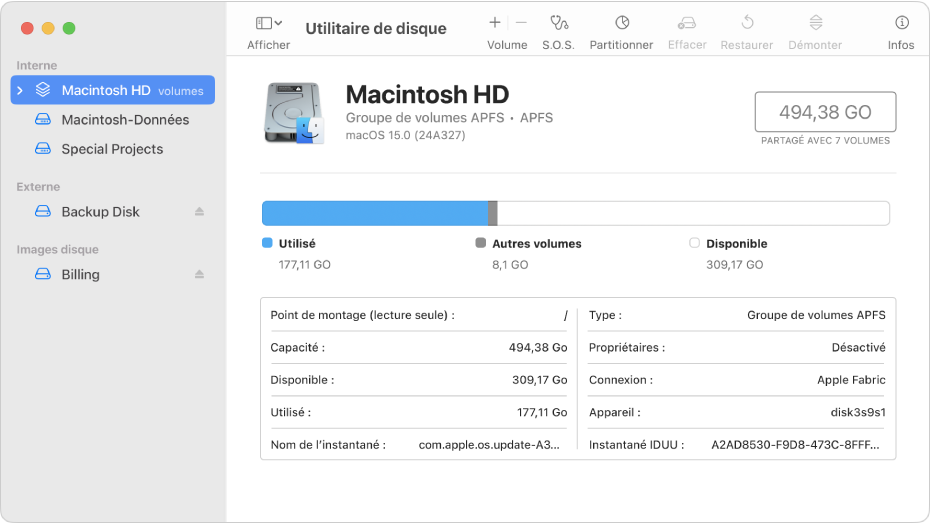Viewport: 931px width, 524px height.
Task: Click the 494,38 GO capacity box
Action: point(825,112)
